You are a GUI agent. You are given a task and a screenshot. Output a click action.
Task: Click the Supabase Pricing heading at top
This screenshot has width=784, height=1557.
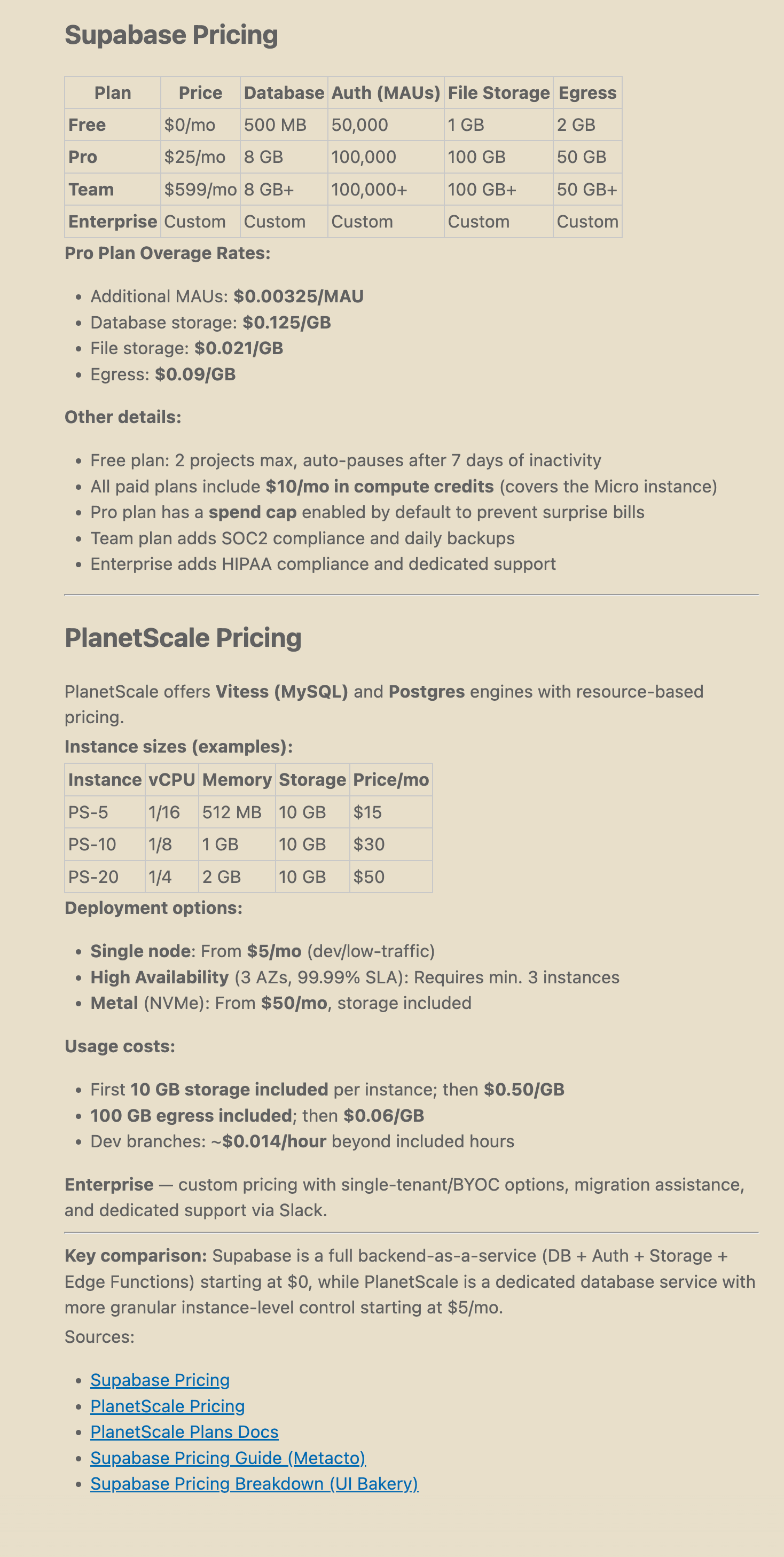pos(171,35)
